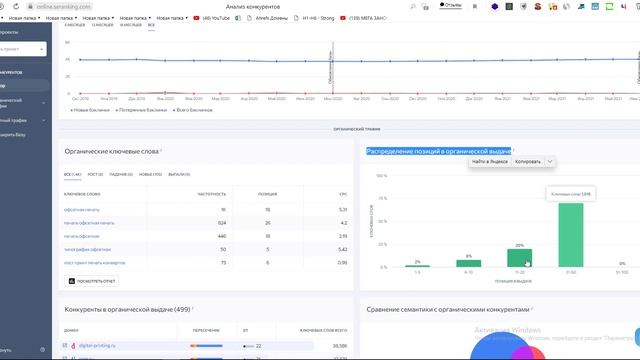Screen dimensions: 640x360
Task: Open keyword link with frequency 75
Action: point(95,263)
